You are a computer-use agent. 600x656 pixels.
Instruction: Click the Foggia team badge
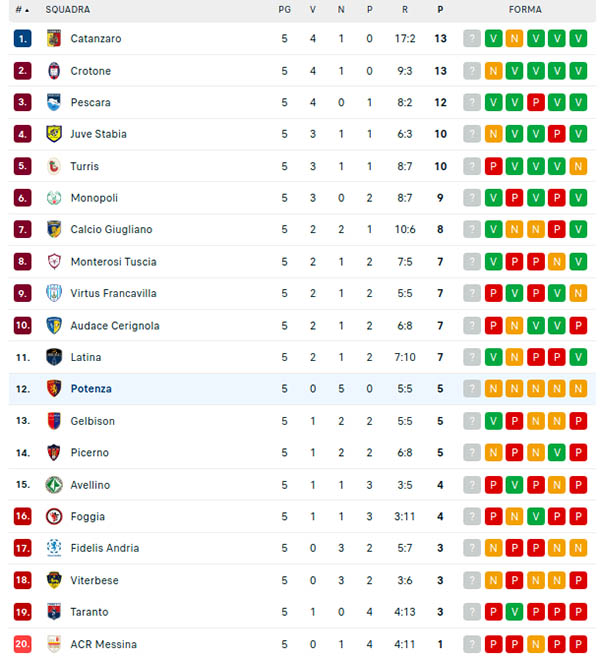(54, 516)
